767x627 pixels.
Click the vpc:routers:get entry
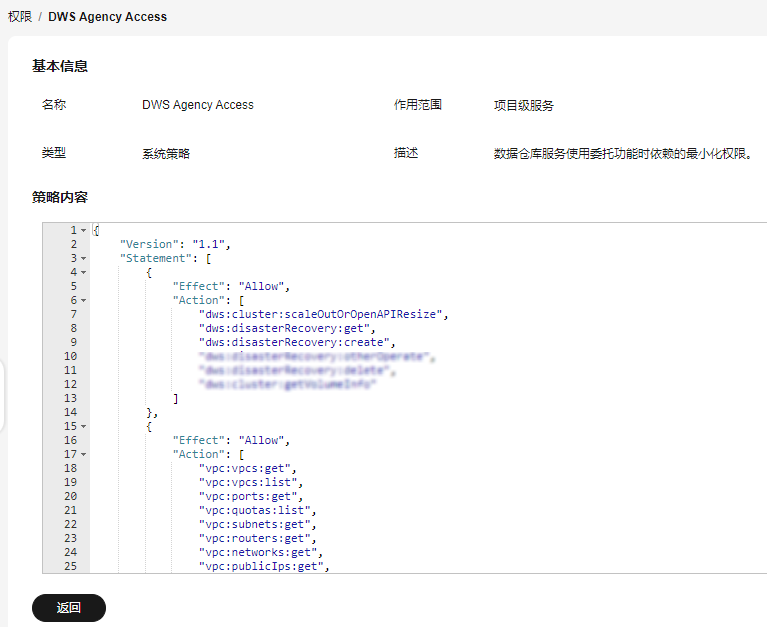pos(257,538)
